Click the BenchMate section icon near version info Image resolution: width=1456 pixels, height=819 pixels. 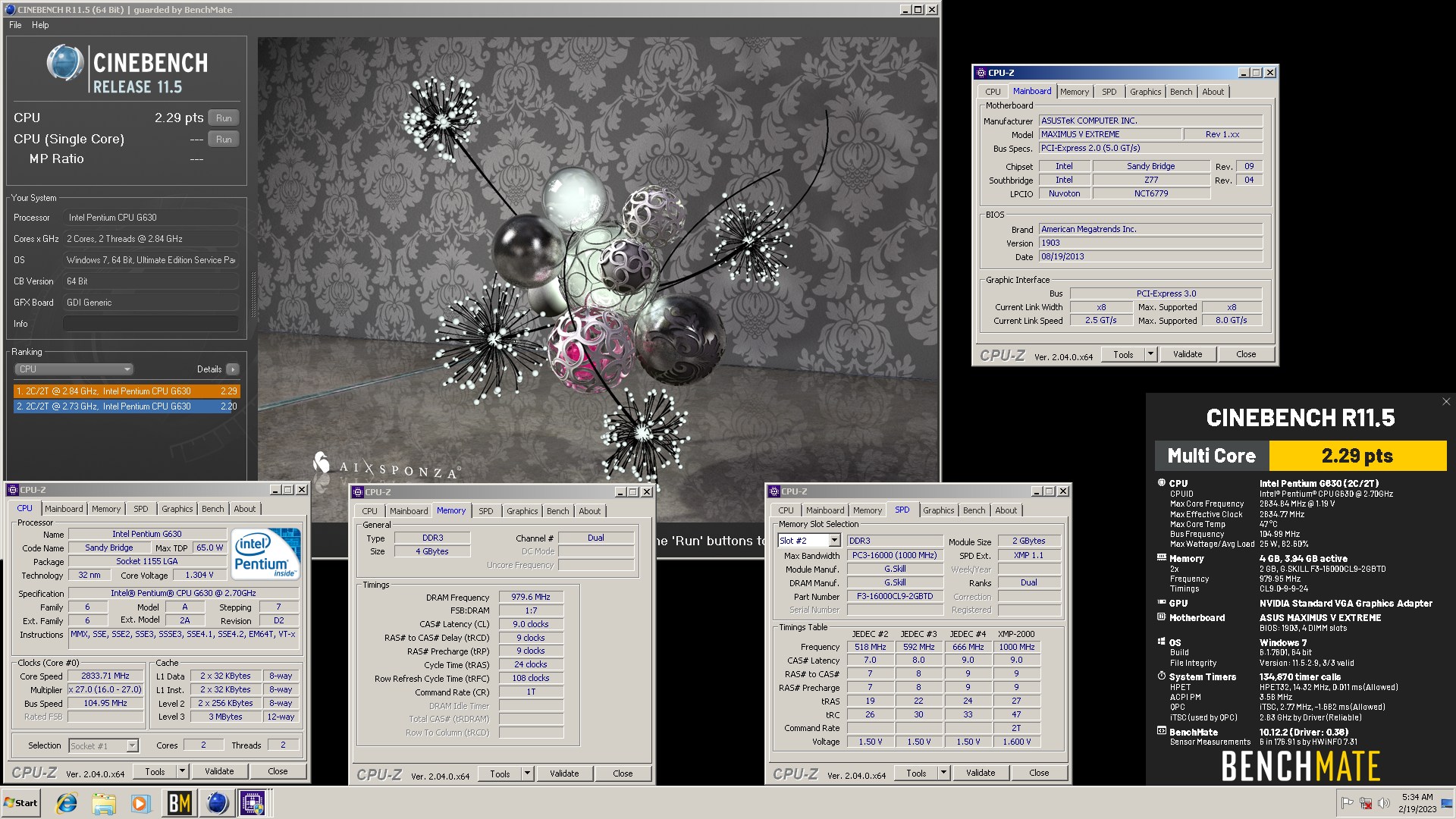pos(1161,732)
